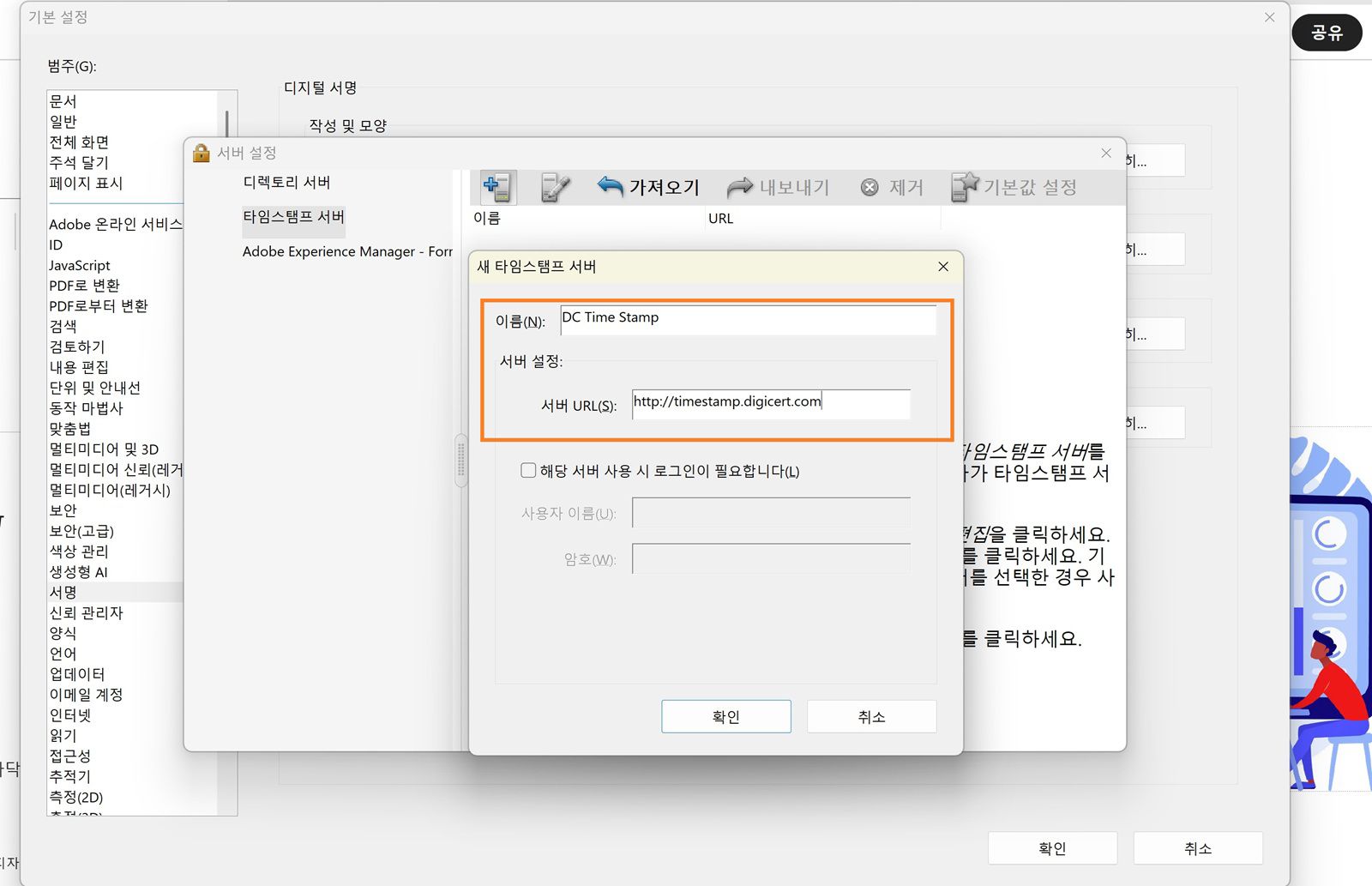Screen dimensions: 1372x886
Task: Select 디렉토리 서버 in server list
Action: [x=286, y=183]
